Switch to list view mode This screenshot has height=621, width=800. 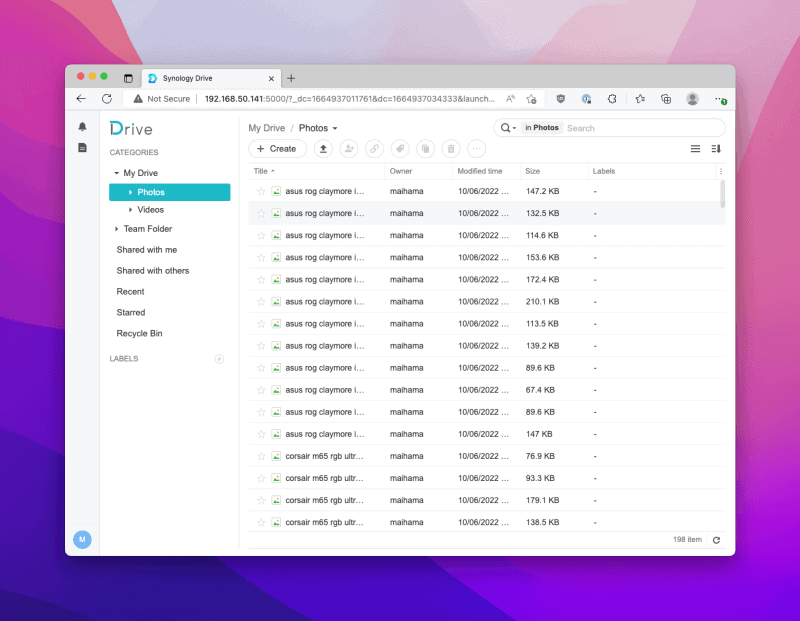[x=695, y=149]
